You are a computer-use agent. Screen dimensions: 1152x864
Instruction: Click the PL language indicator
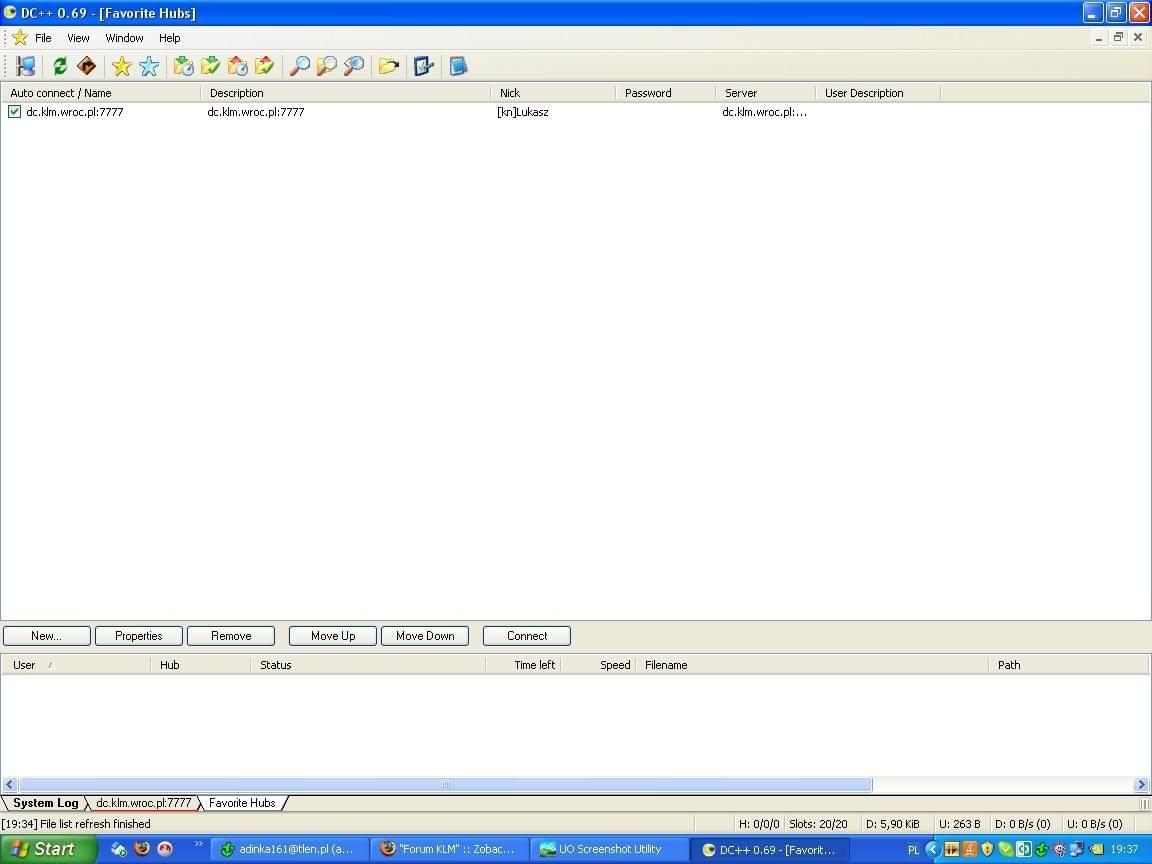[913, 850]
